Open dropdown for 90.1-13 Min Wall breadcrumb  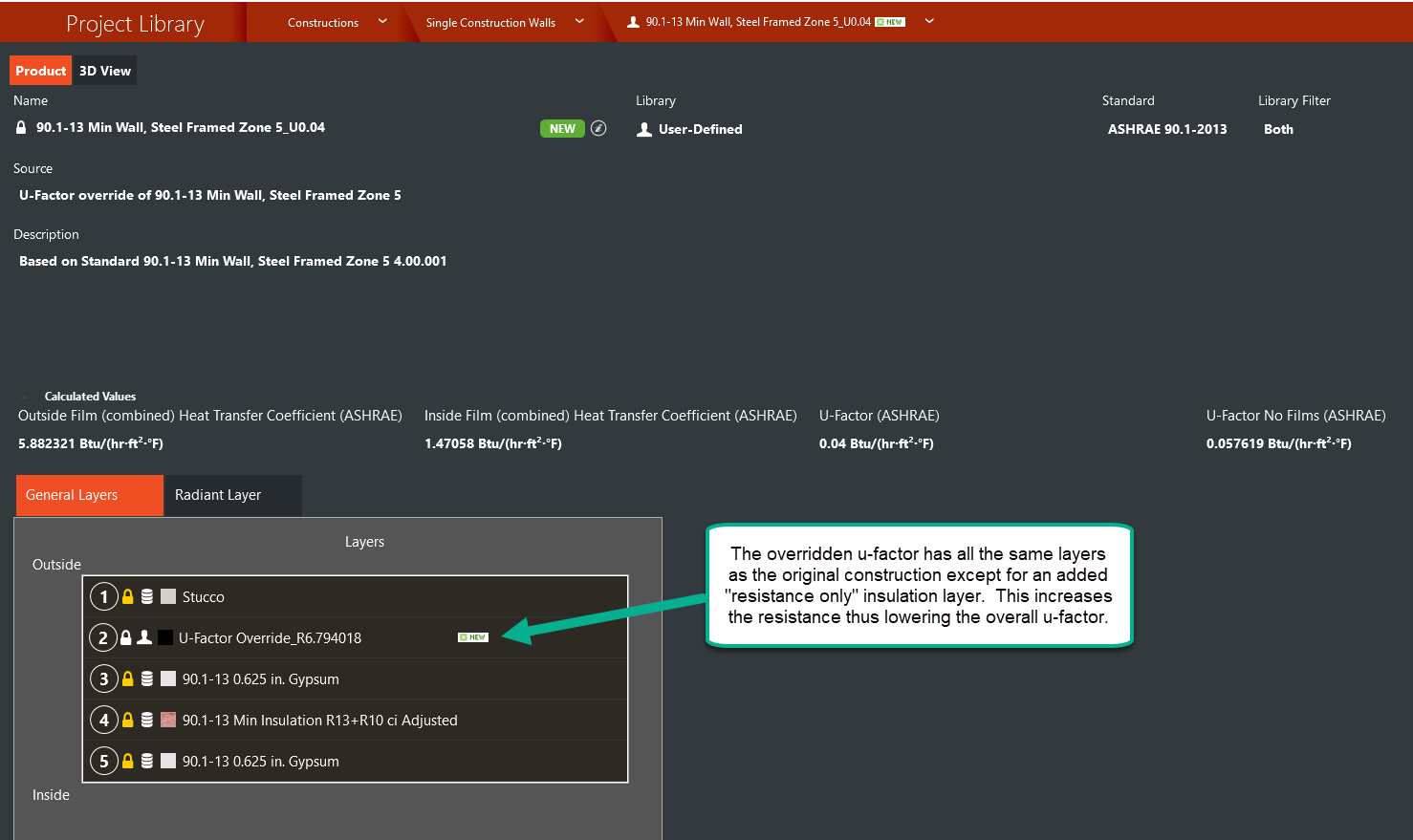(x=929, y=21)
